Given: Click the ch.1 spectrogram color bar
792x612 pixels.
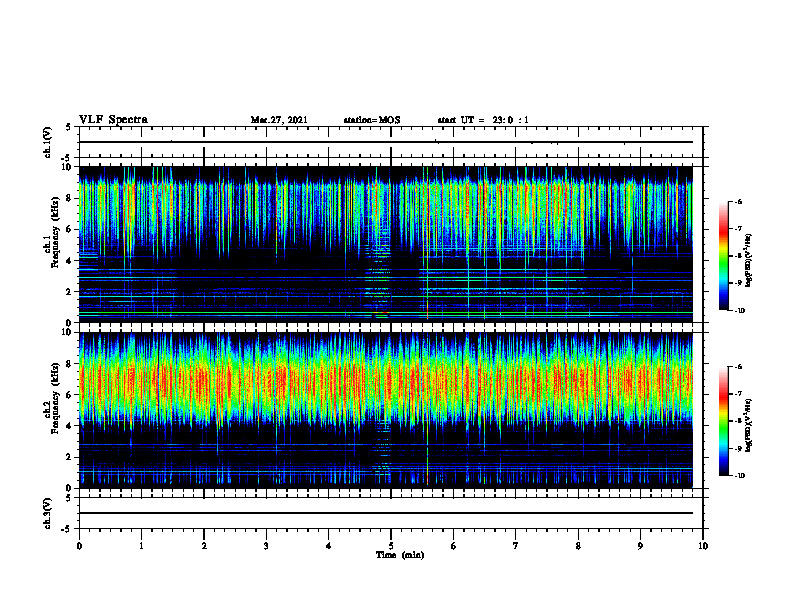Looking at the screenshot, I should click(723, 256).
